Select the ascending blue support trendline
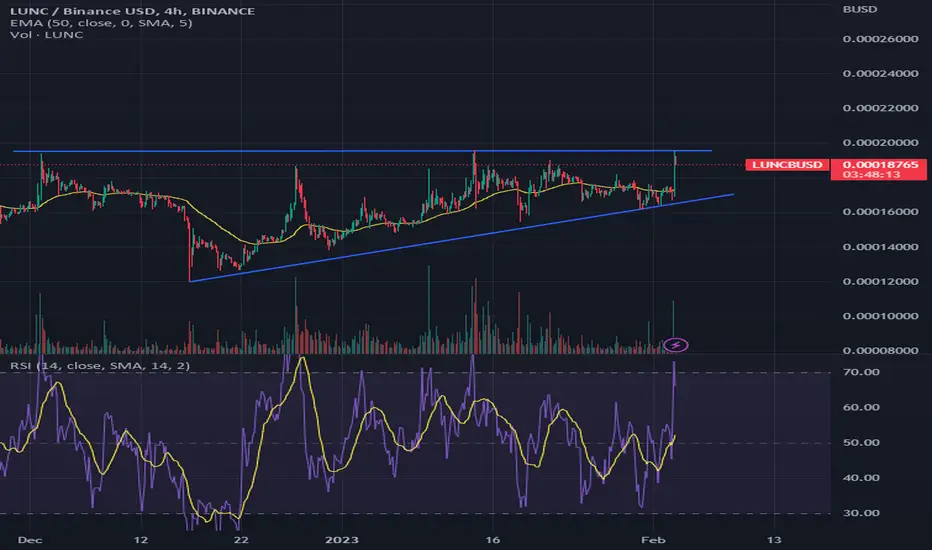The image size is (932, 550). [462, 238]
